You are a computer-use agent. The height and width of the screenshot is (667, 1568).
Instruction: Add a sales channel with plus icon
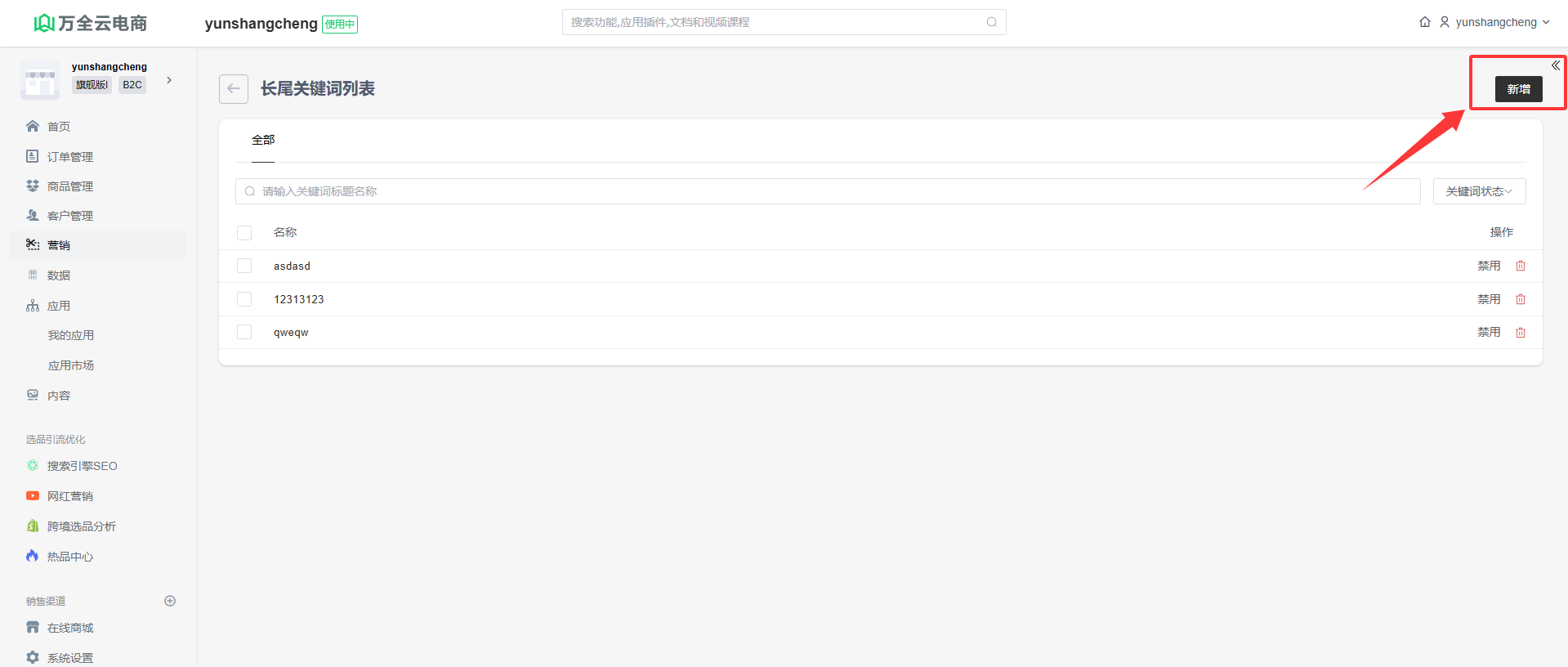(x=170, y=601)
